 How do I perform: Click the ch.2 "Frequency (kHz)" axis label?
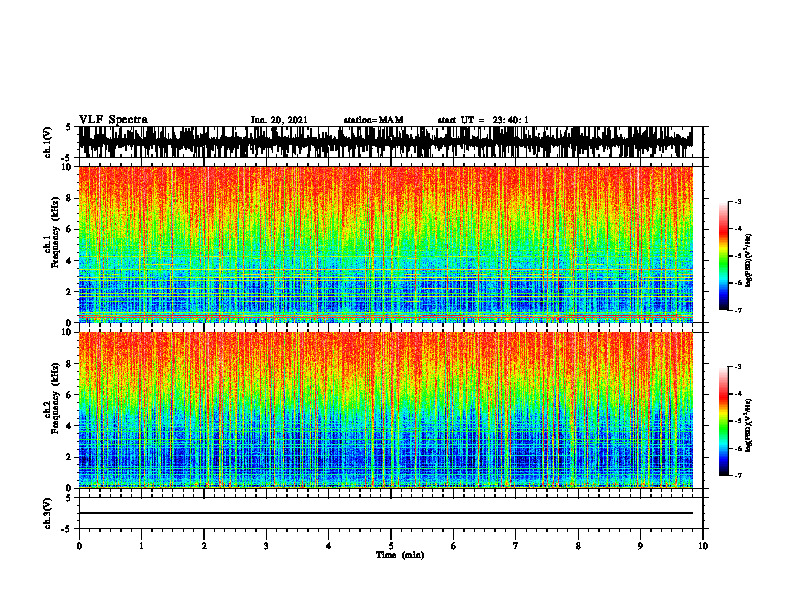pyautogui.click(x=53, y=398)
